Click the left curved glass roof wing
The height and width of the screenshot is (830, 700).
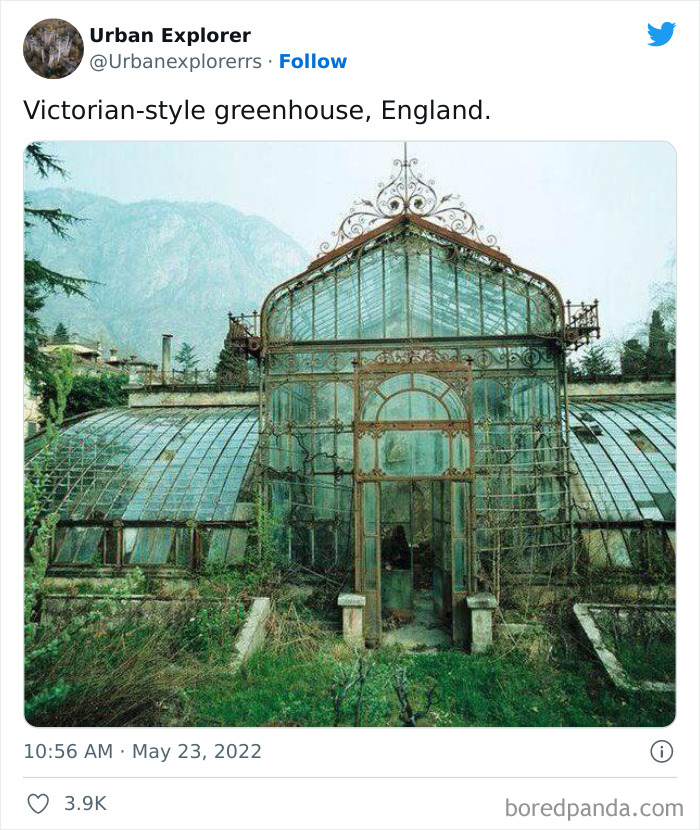150,460
